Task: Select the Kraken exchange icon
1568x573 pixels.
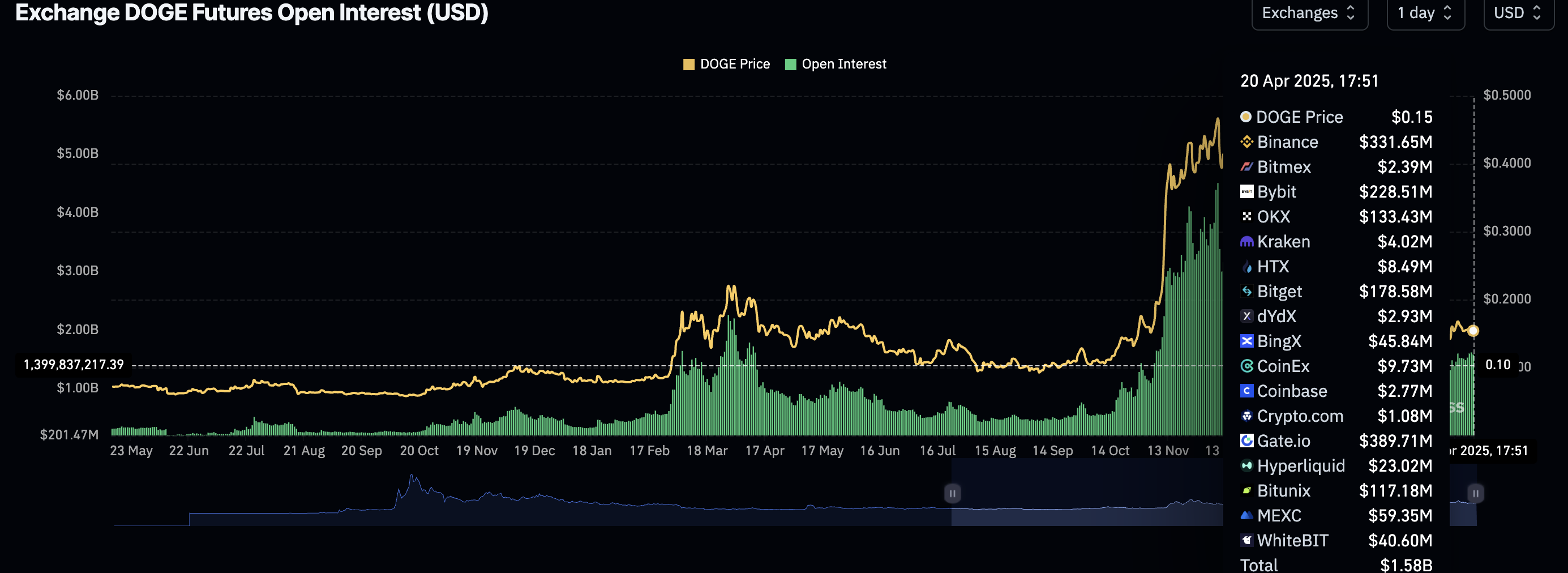Action: point(1246,242)
